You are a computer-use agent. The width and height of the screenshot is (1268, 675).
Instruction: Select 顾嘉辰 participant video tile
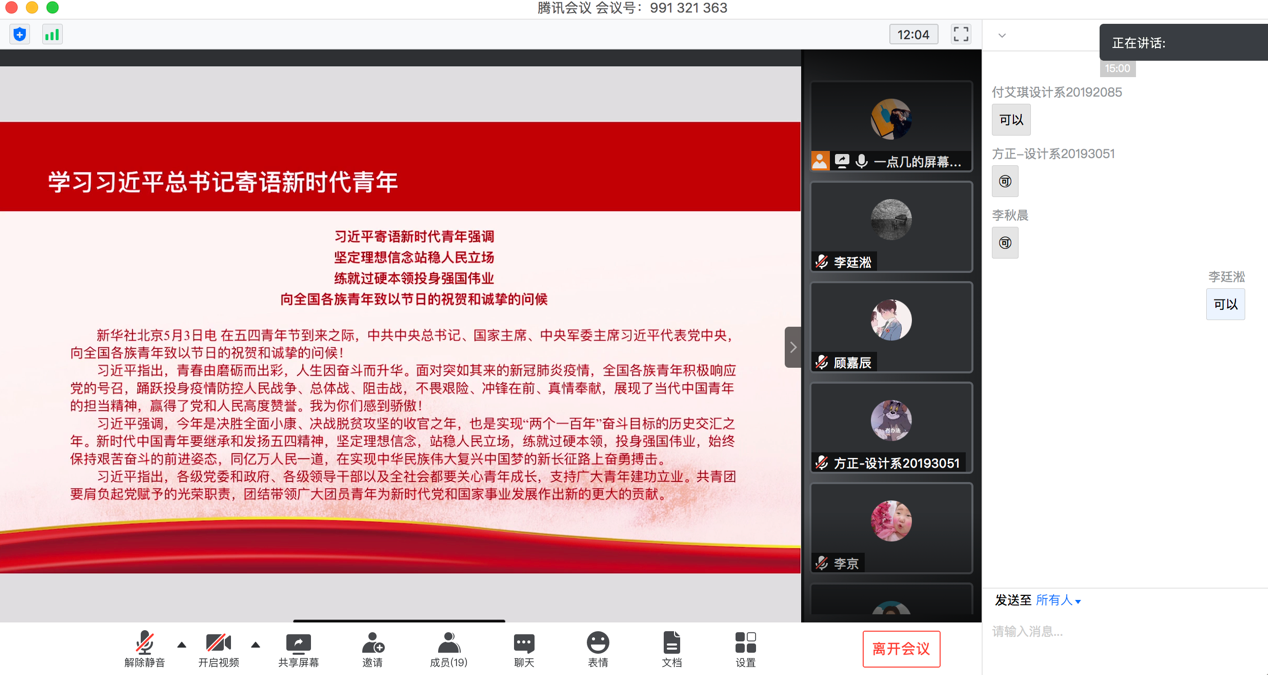pyautogui.click(x=891, y=327)
